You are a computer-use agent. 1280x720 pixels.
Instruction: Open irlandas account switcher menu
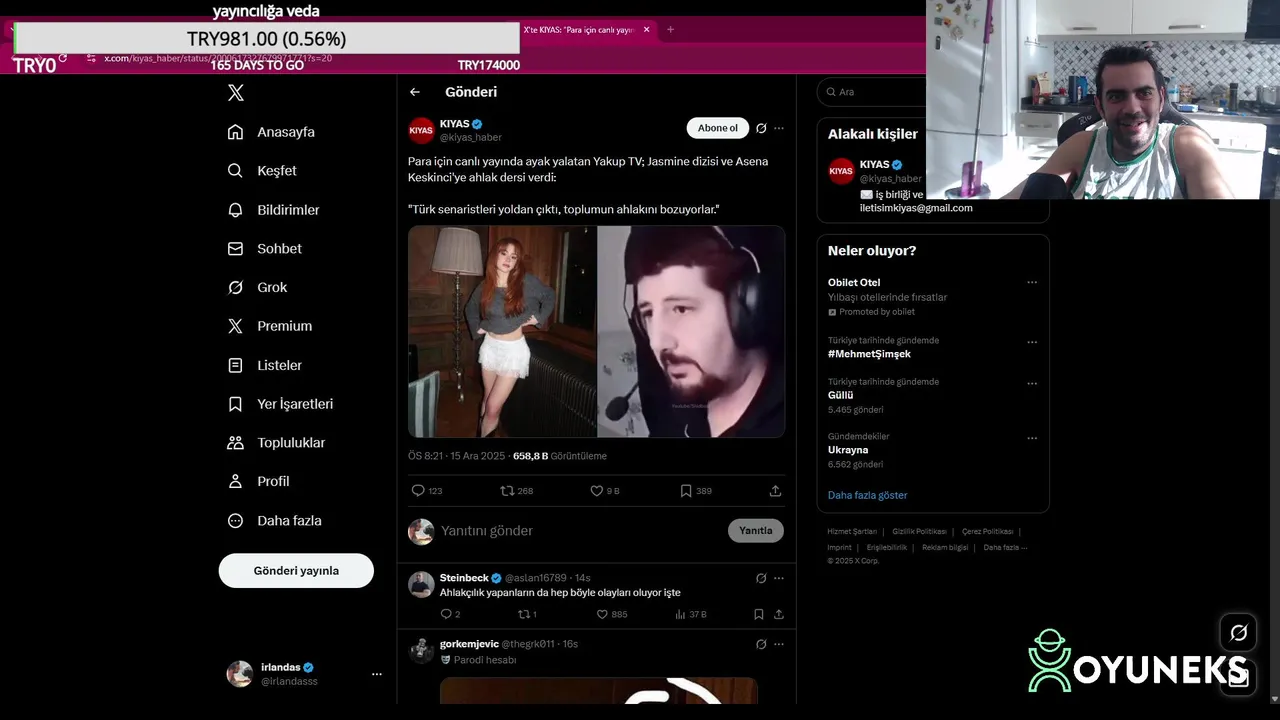coord(304,674)
